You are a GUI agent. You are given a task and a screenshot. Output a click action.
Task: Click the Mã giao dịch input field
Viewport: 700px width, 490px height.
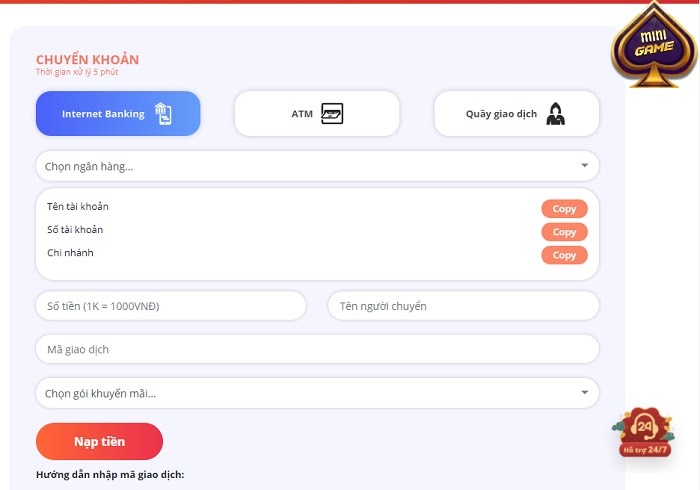pyautogui.click(x=317, y=349)
